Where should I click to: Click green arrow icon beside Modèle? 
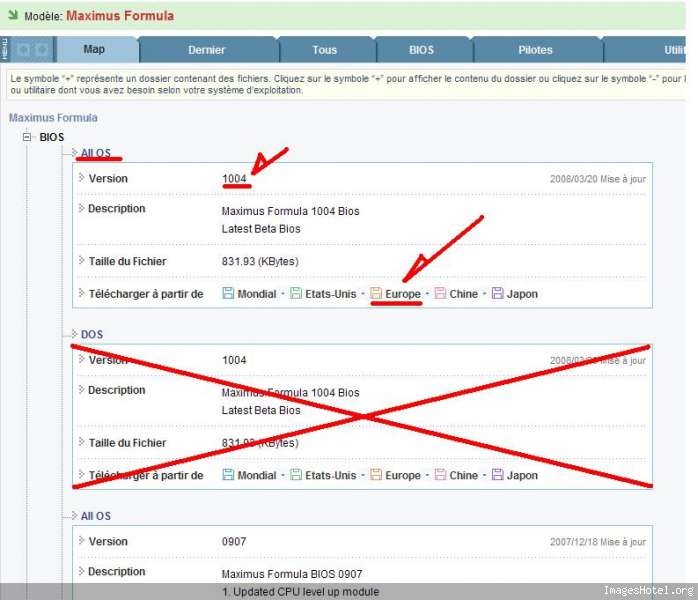[13, 15]
